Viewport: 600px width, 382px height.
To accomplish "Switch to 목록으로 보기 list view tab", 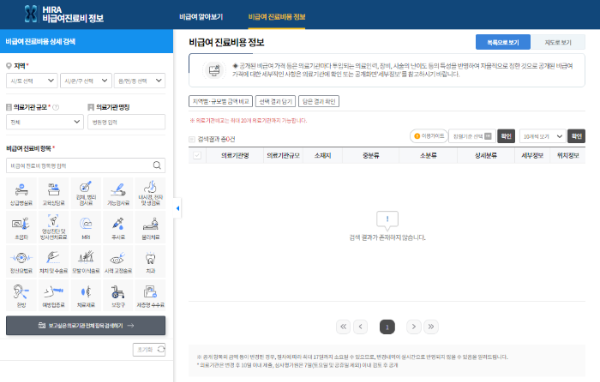I will click(503, 42).
